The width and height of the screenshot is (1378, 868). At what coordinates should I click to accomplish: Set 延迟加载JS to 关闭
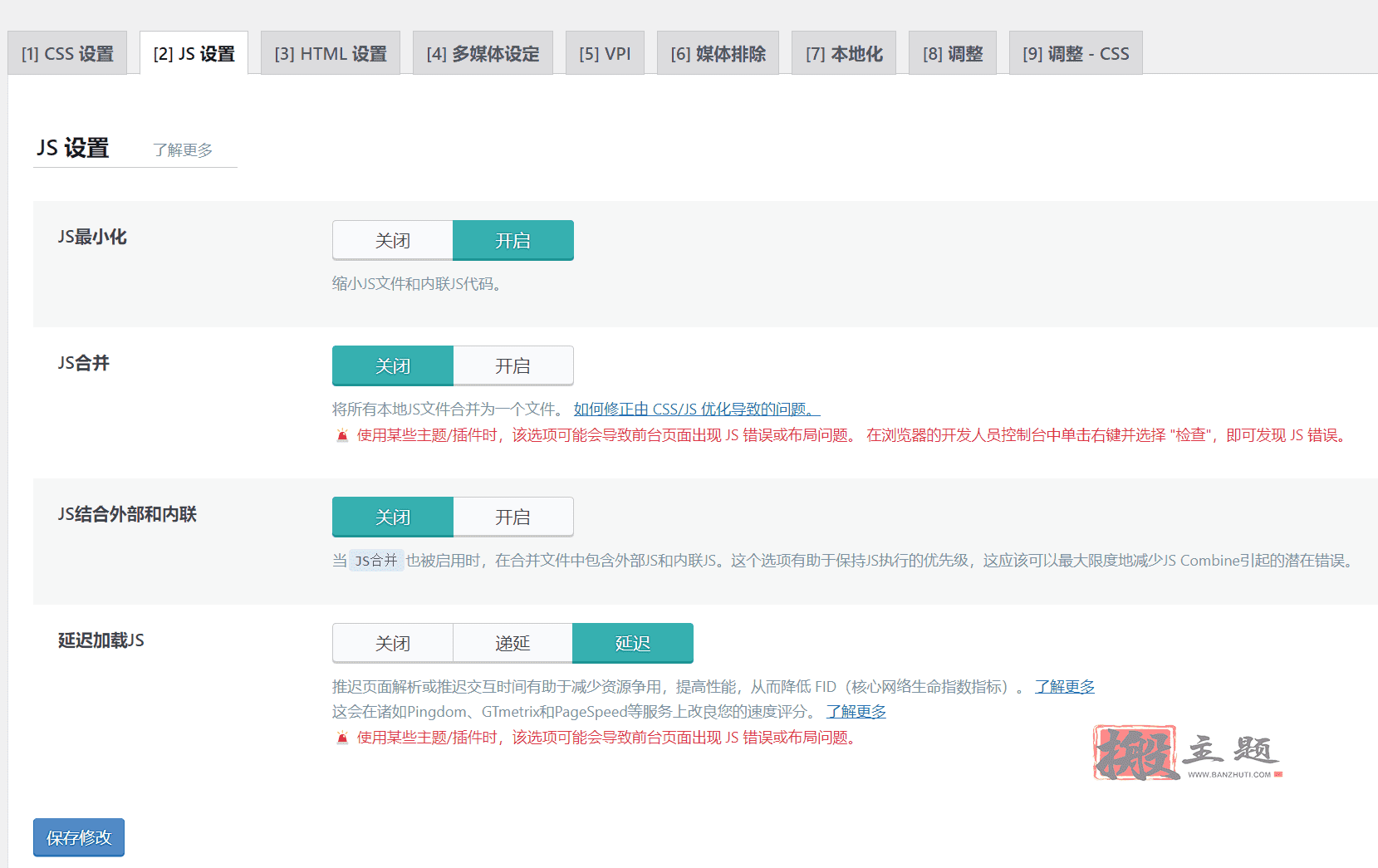click(393, 643)
